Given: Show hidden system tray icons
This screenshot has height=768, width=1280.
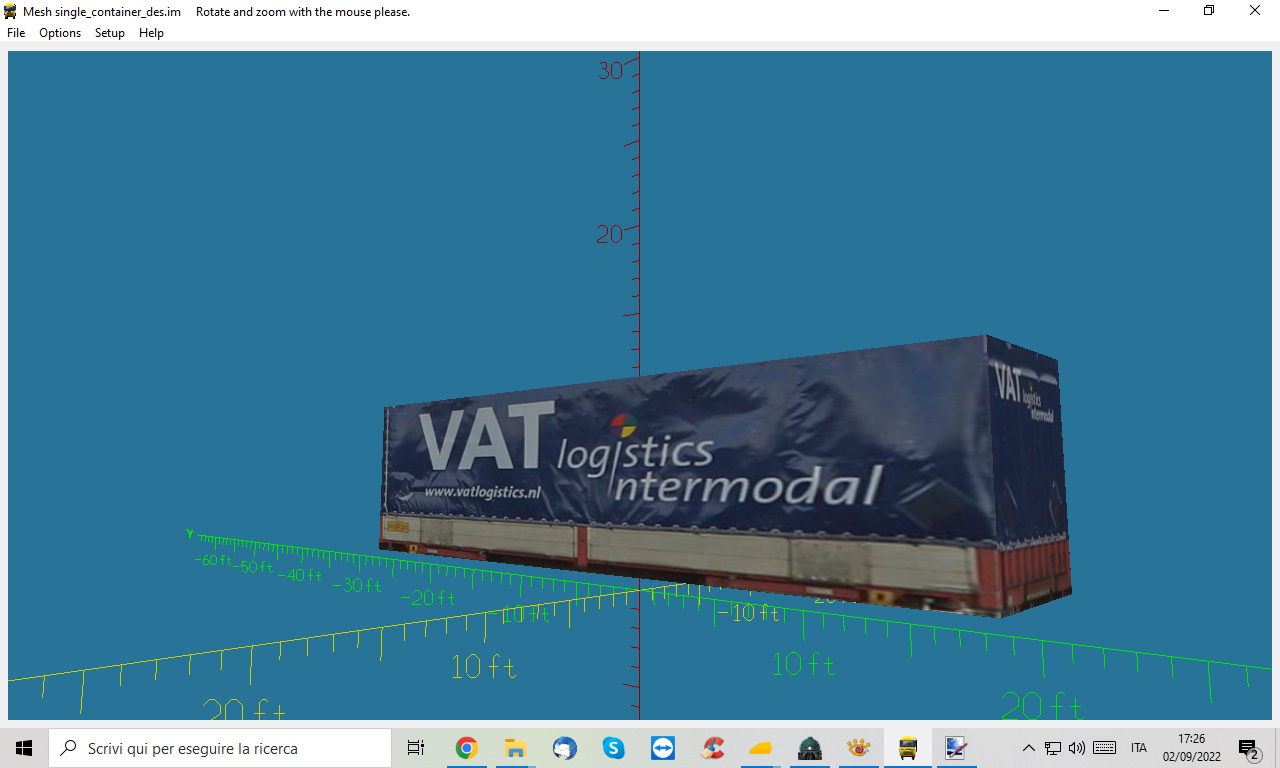Looking at the screenshot, I should click(1028, 748).
